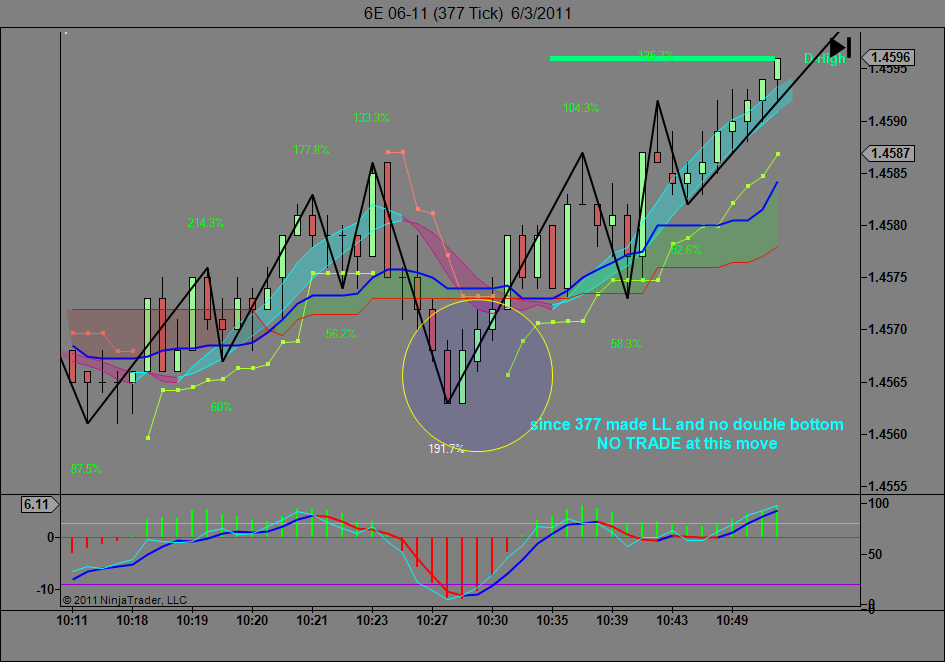This screenshot has height=662, width=945.
Task: Click the 1.4555 price axis label
Action: coord(887,487)
